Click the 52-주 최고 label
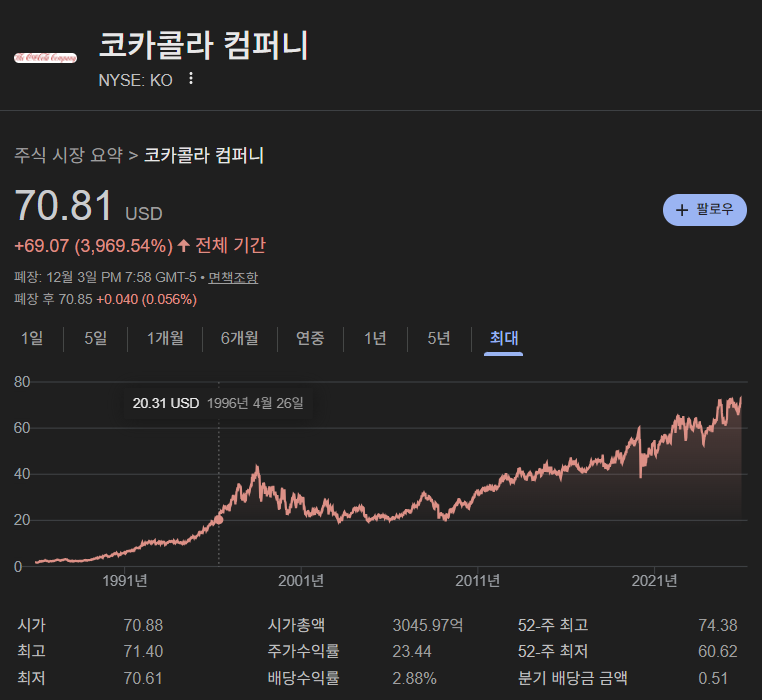Screen dimensions: 762x700 553,625
